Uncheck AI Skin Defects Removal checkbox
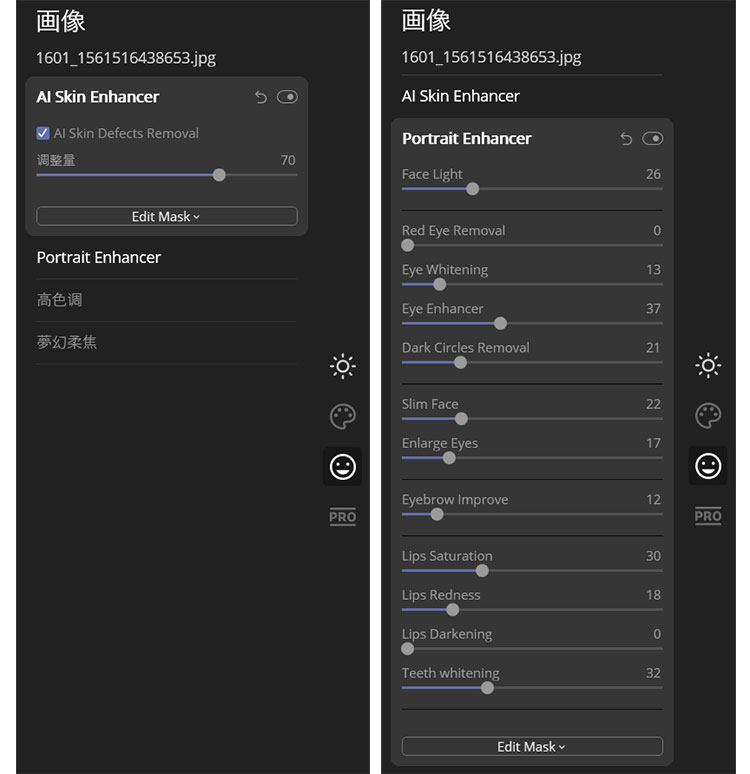This screenshot has width=750, height=774. (x=43, y=133)
